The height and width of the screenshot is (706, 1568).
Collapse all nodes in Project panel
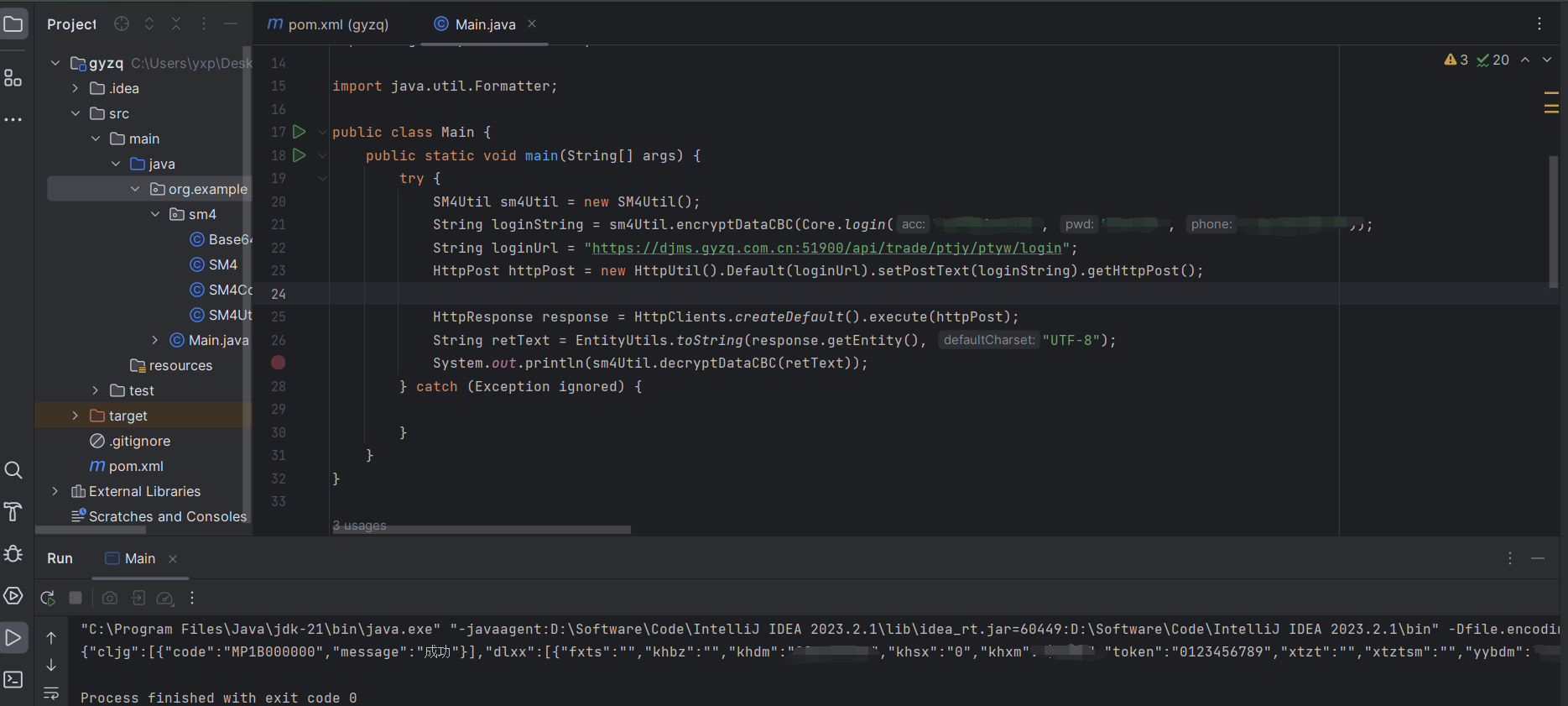click(x=176, y=24)
